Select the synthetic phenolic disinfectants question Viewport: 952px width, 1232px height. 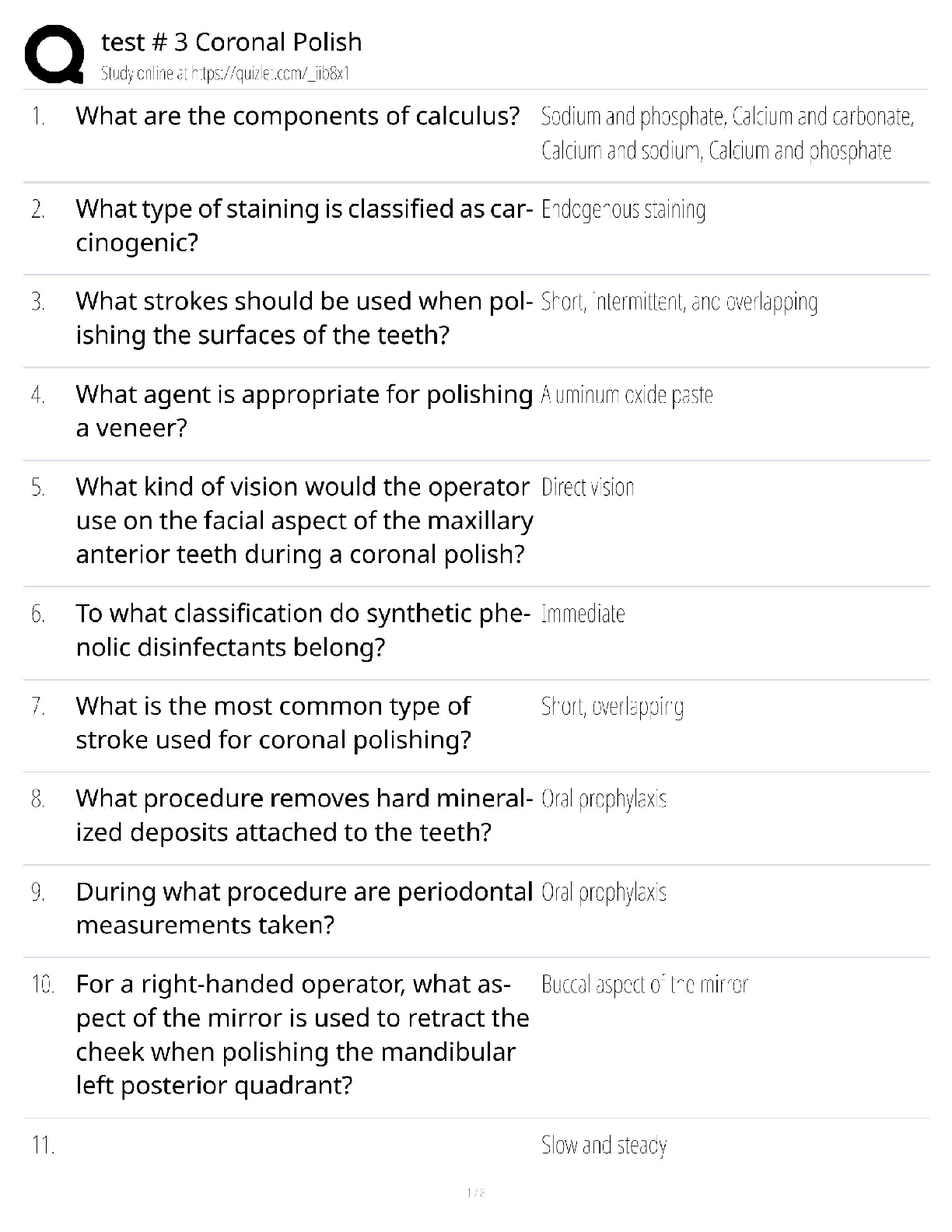point(303,630)
